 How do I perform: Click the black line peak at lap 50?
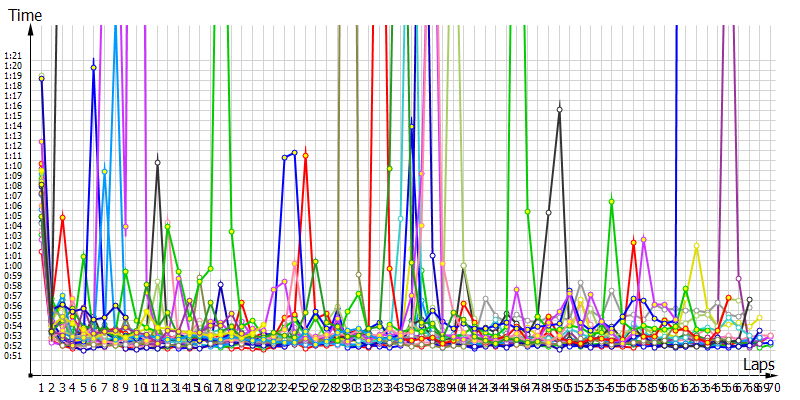click(559, 109)
